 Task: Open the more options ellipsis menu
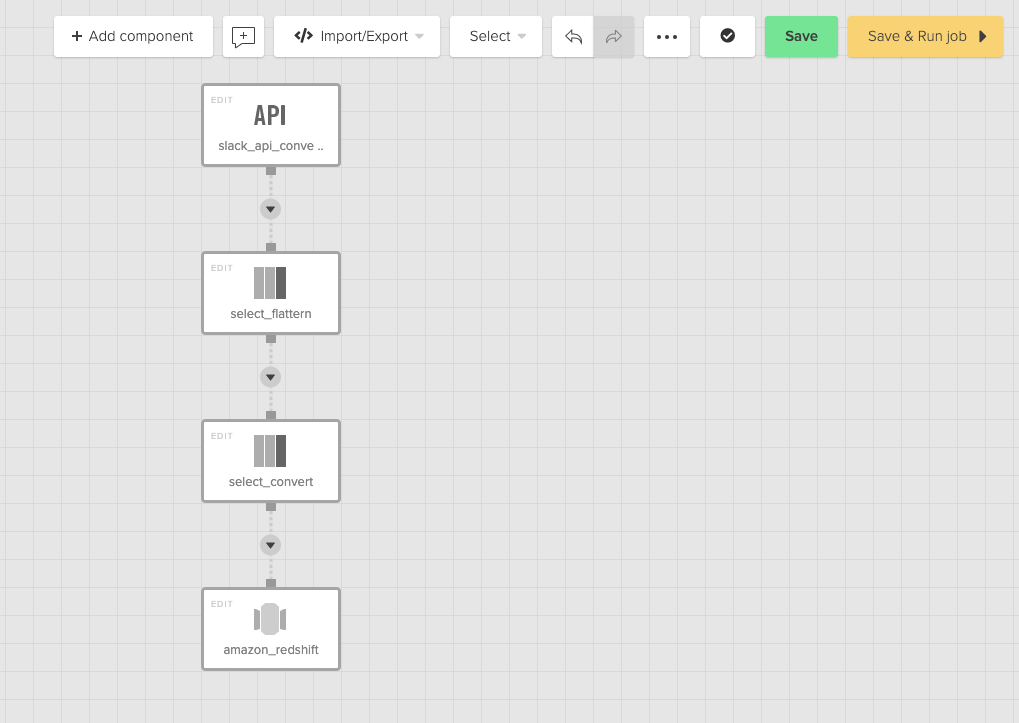point(667,36)
